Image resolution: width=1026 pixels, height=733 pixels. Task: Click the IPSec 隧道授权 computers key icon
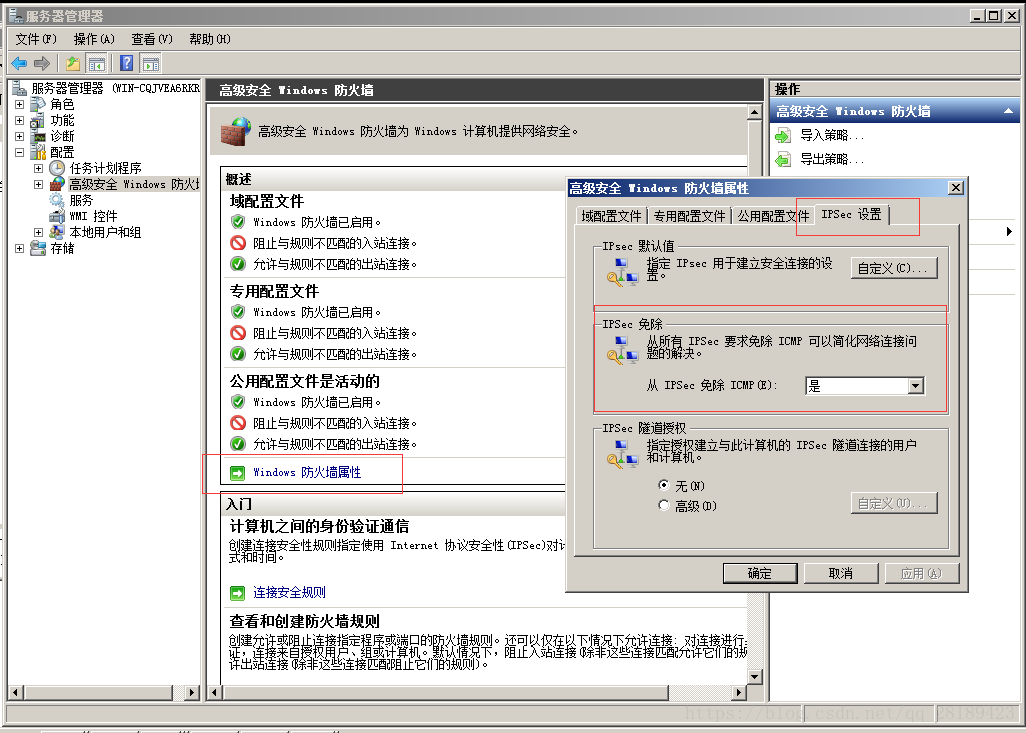(x=622, y=454)
